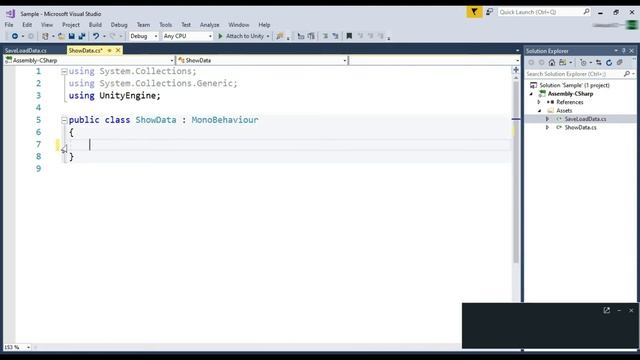
Task: Click the Pending Changes Filter icon
Action: [x=583, y=62]
